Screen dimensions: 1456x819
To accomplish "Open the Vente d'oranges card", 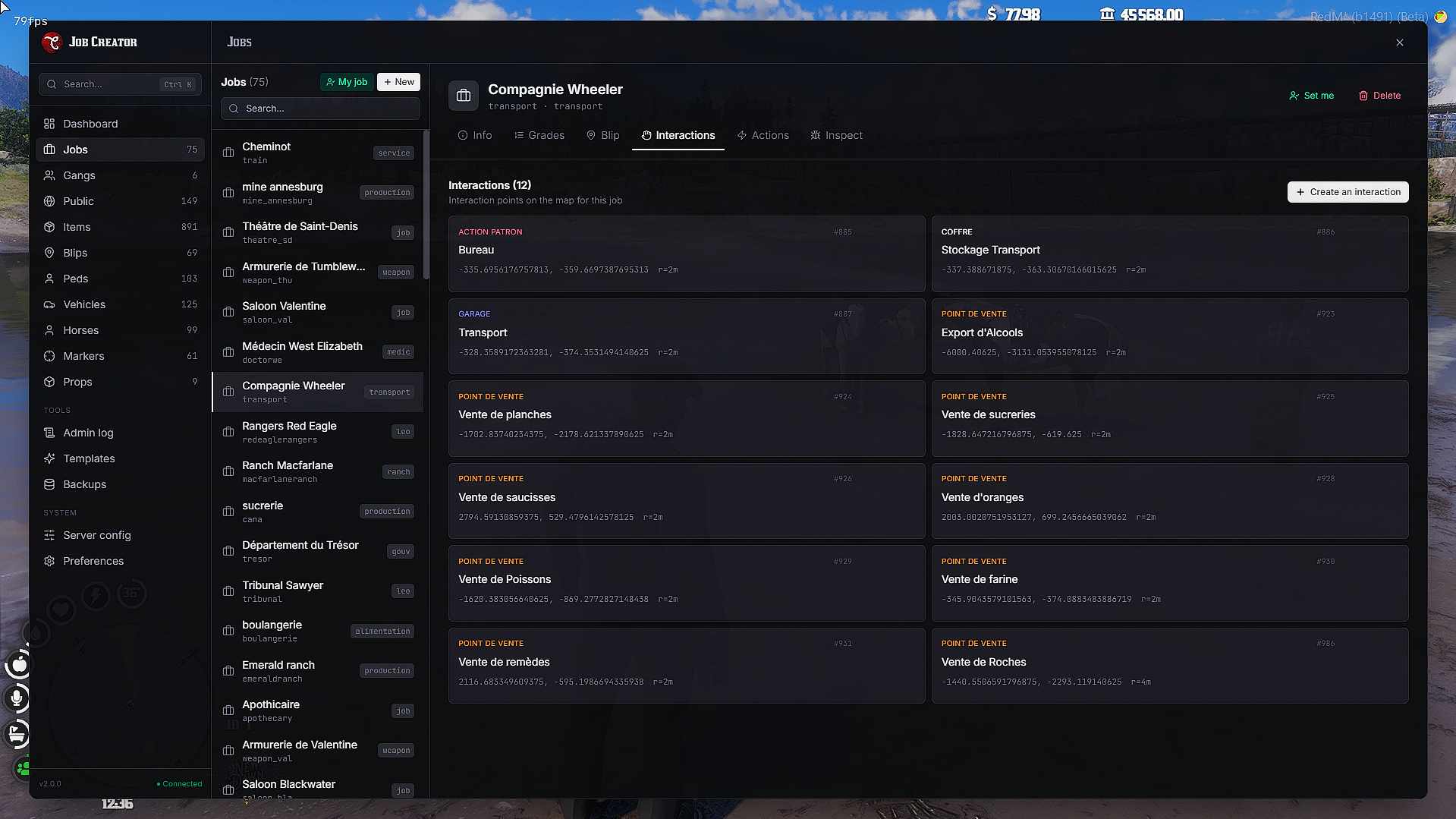I will [1170, 501].
